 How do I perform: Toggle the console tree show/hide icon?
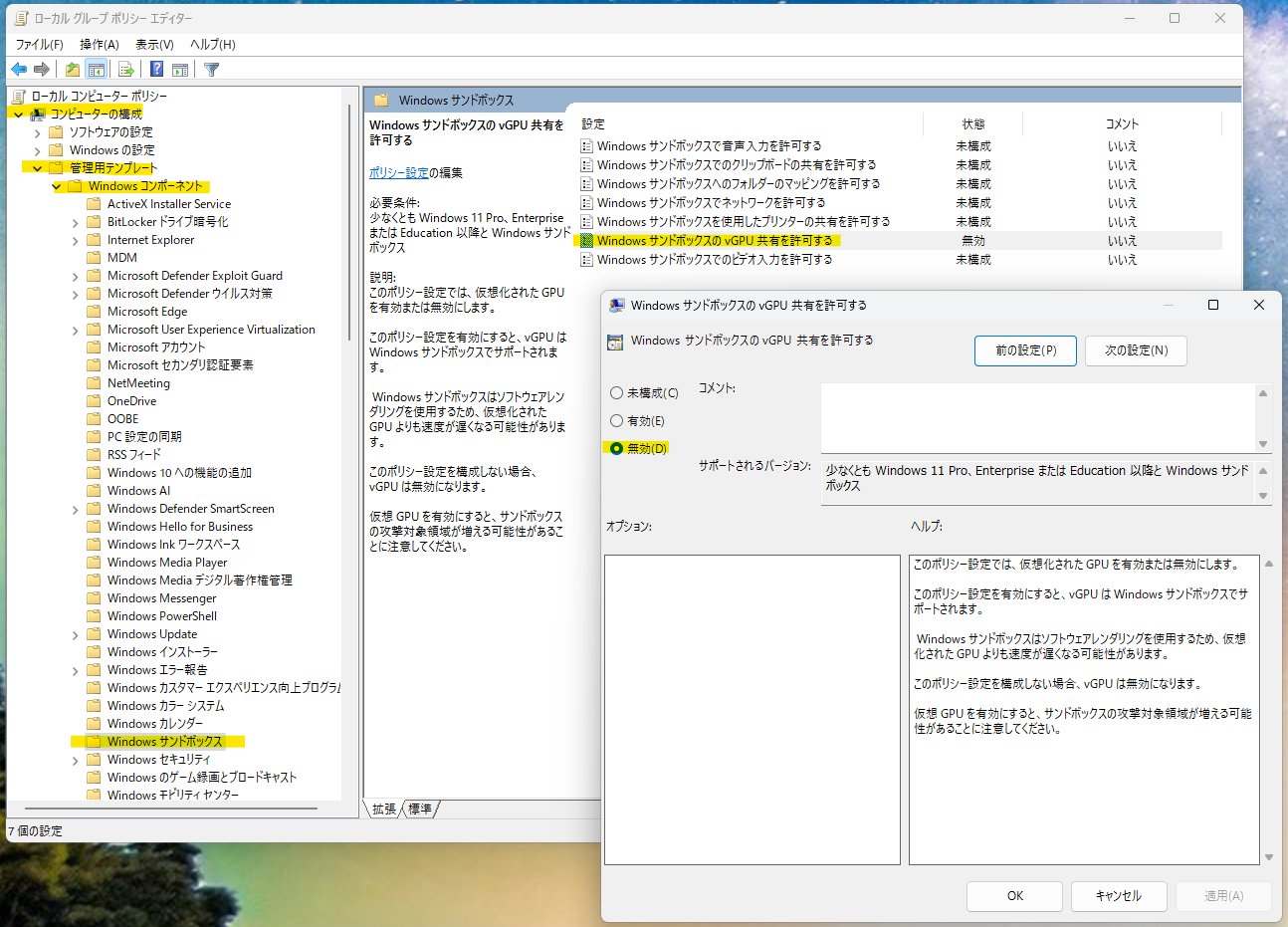click(97, 69)
